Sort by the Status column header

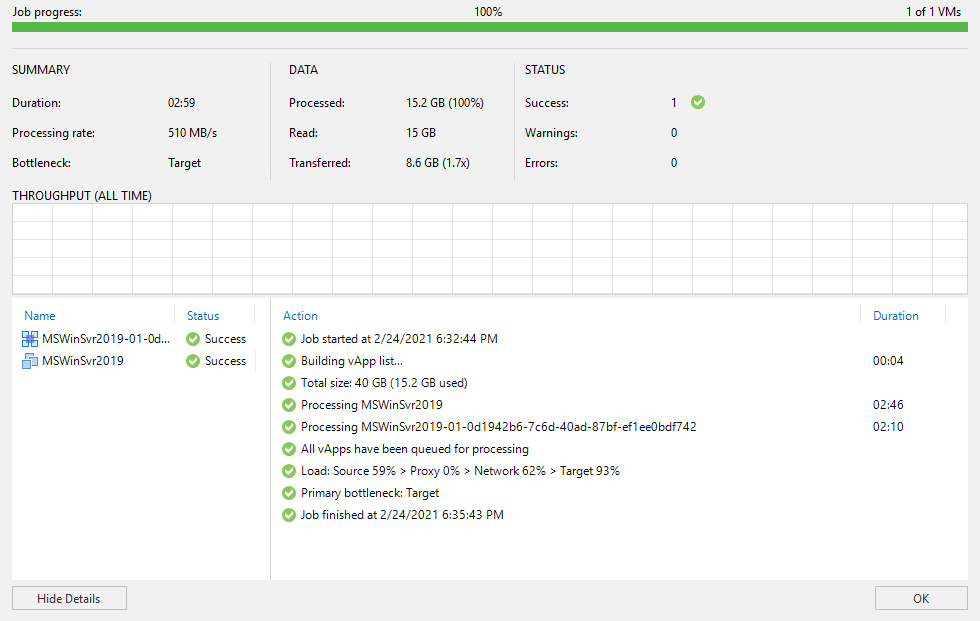pyautogui.click(x=203, y=315)
